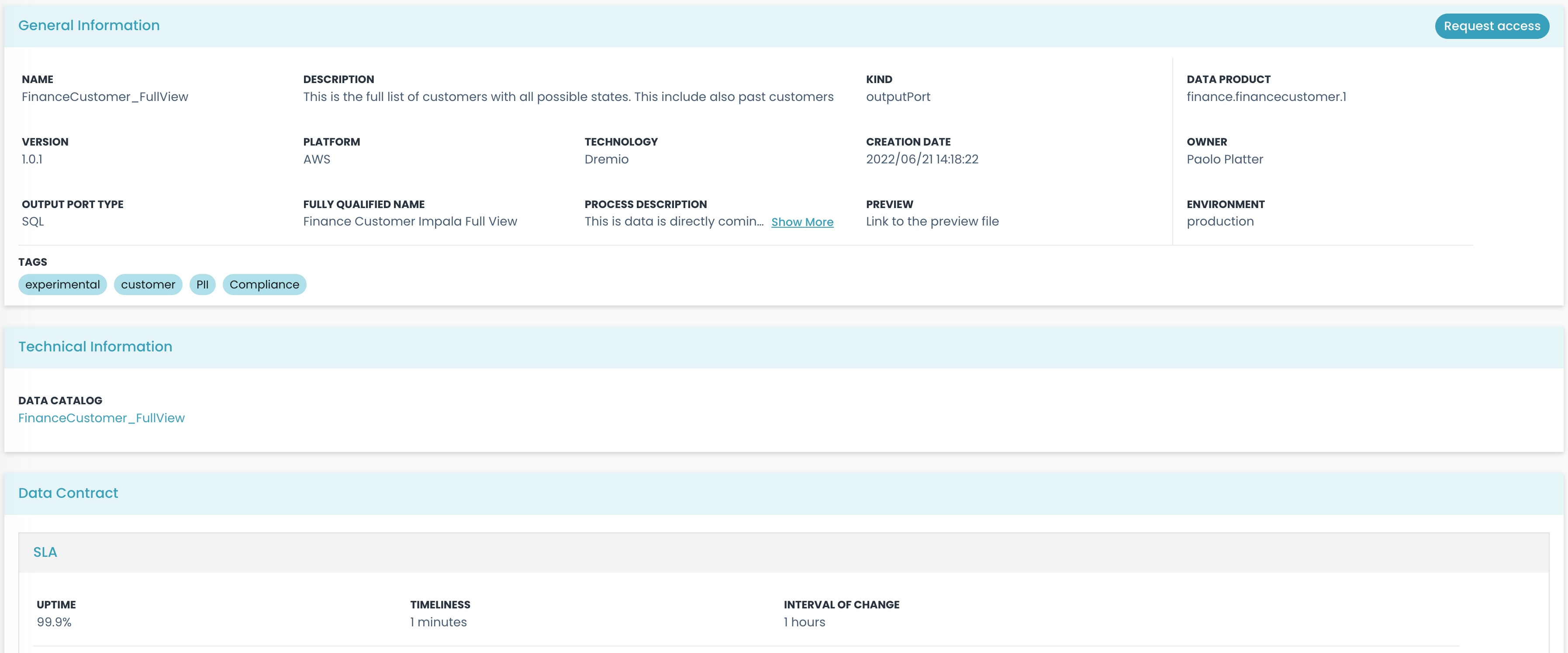Open the FinanceCustomer_FullView data catalog link
This screenshot has width=1568, height=653.
(x=102, y=418)
